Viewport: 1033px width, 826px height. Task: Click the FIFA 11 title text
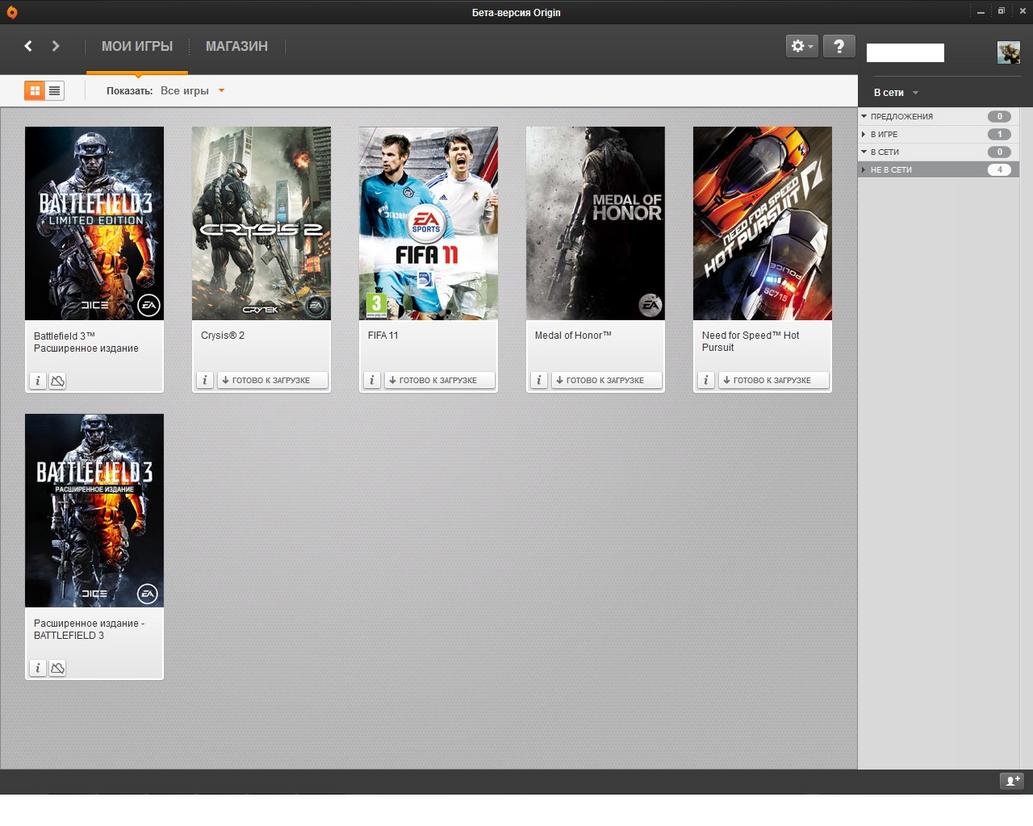(383, 335)
